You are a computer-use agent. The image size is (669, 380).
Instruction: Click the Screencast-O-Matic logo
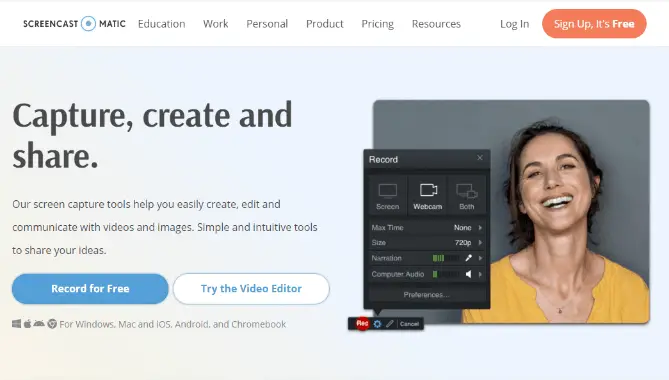(x=74, y=23)
